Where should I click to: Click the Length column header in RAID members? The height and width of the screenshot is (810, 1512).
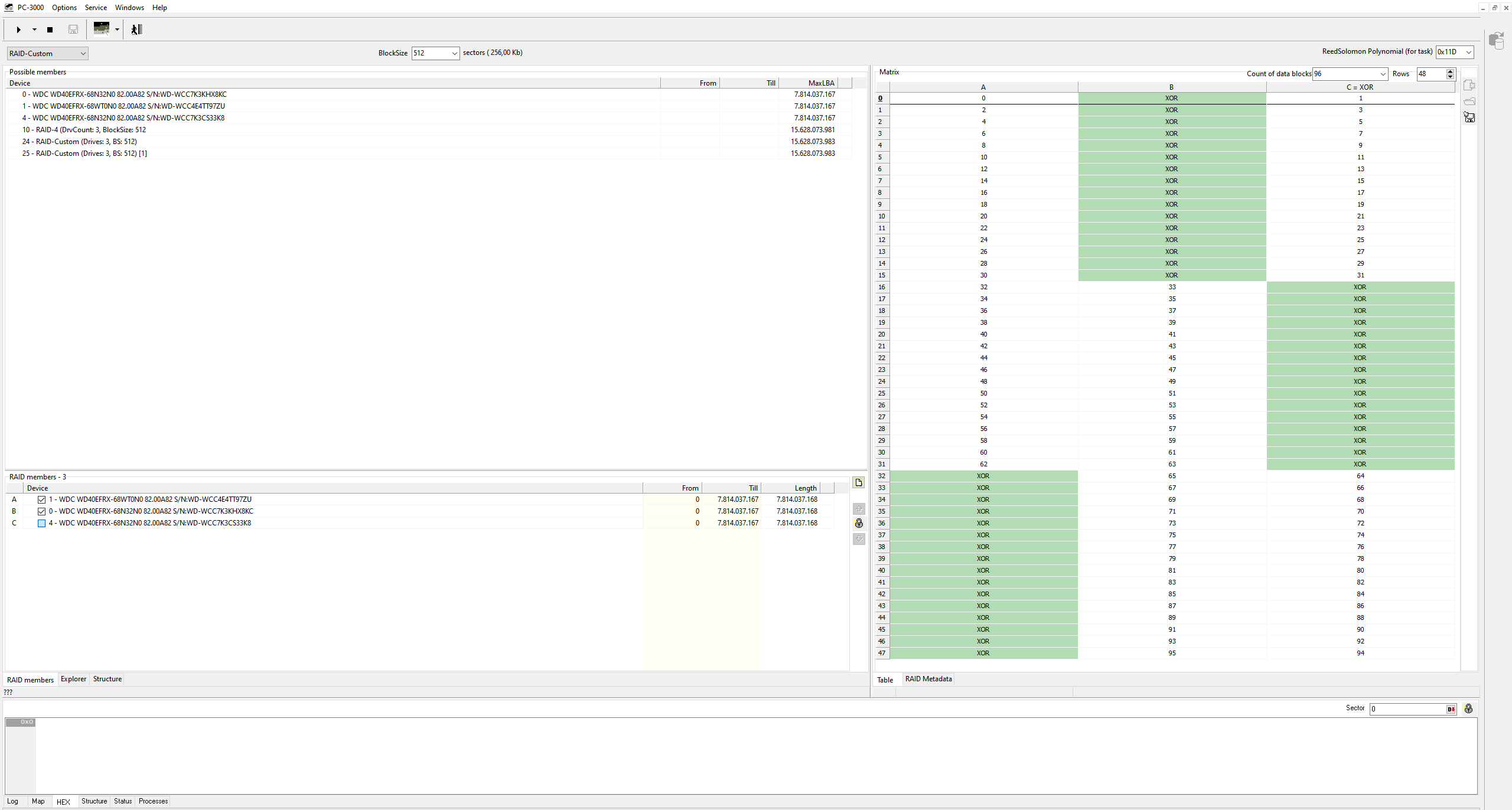point(790,488)
